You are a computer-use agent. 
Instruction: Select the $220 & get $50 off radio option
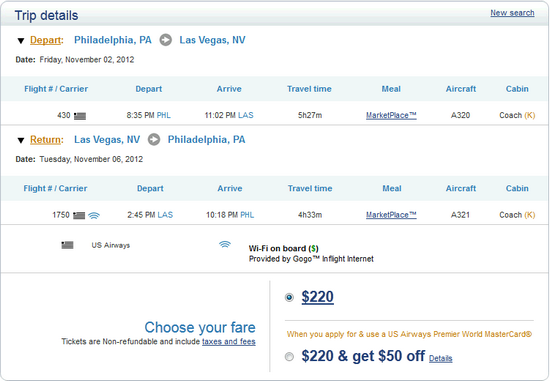point(289,357)
